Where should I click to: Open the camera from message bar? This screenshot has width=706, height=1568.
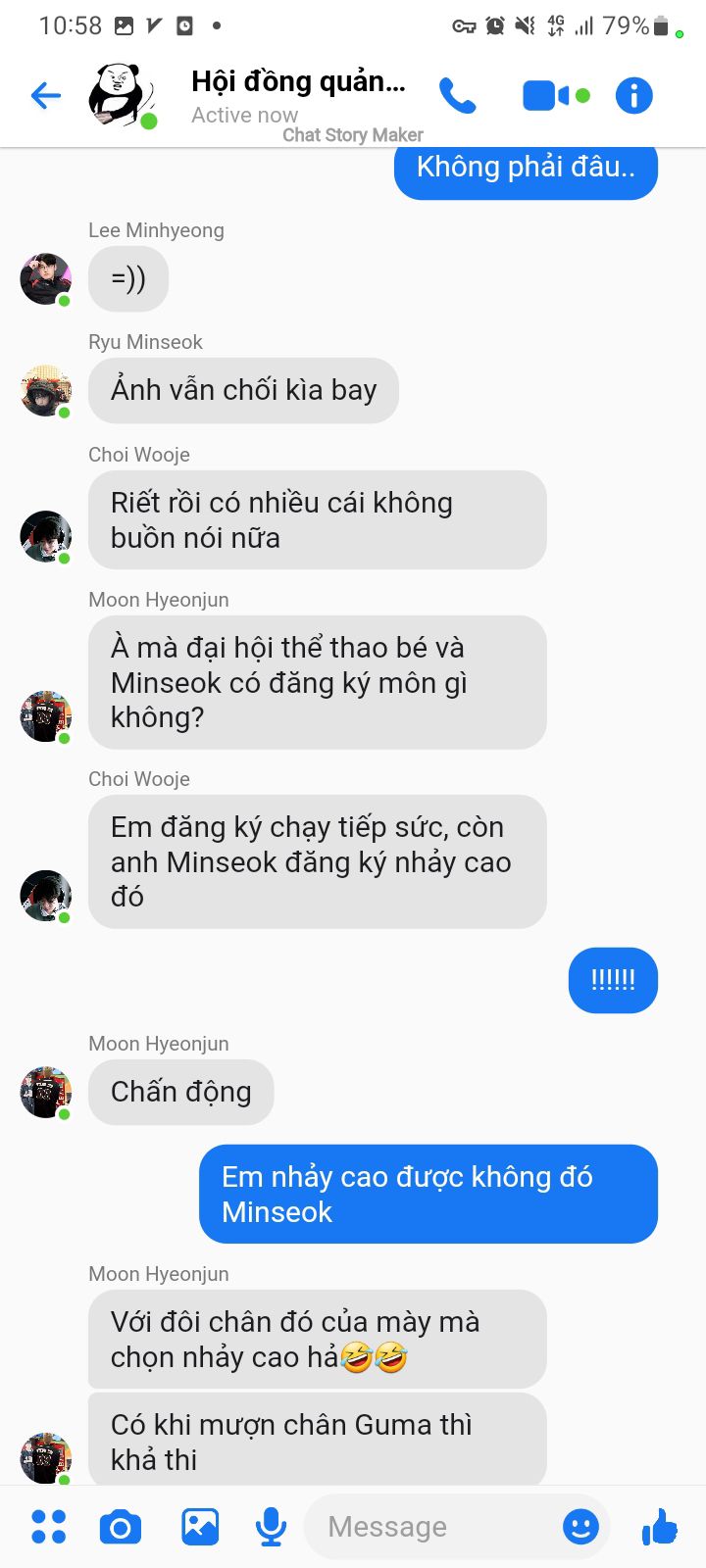pos(121,1527)
